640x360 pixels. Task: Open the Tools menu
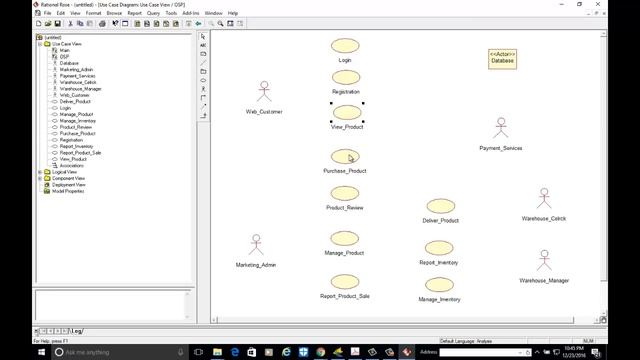(x=171, y=13)
